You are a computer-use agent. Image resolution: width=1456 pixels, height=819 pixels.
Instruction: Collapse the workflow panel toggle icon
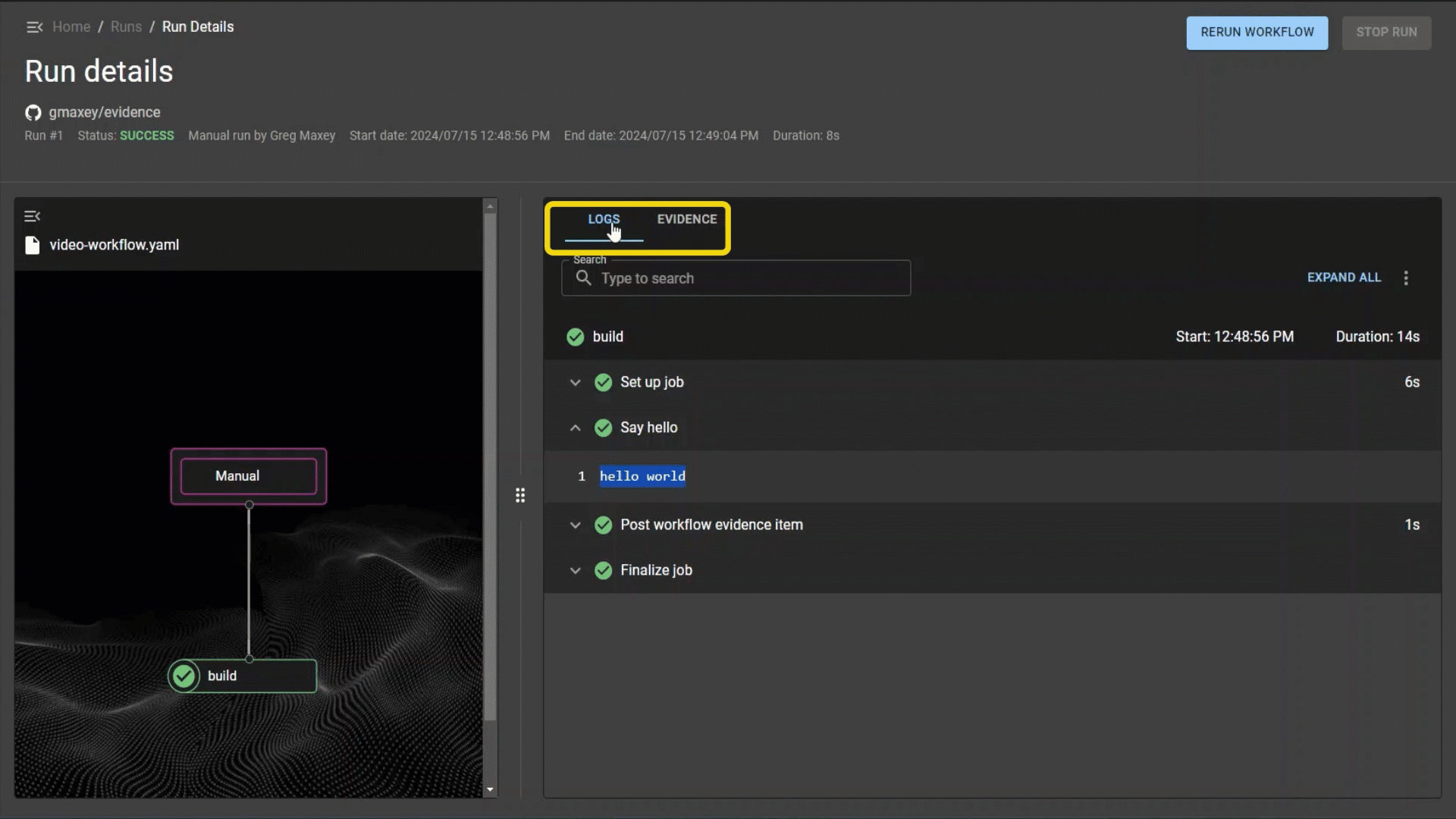(32, 217)
